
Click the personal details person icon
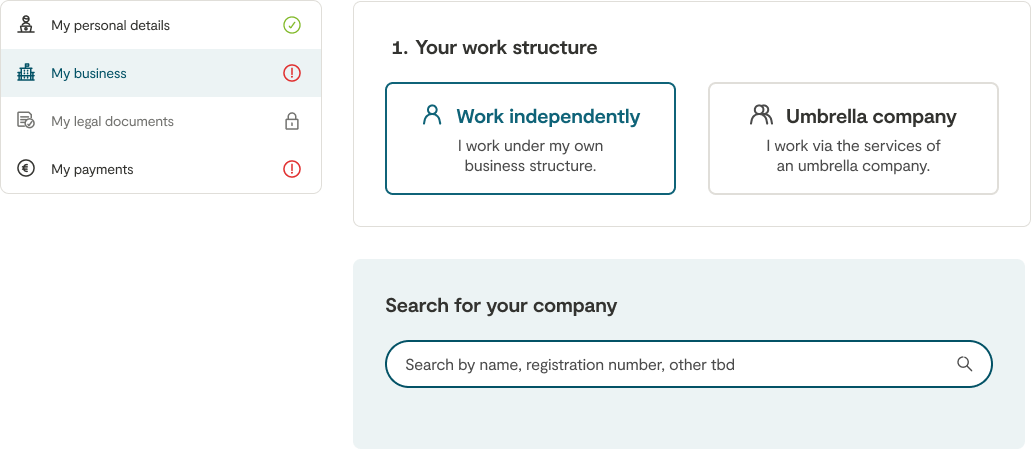(26, 25)
